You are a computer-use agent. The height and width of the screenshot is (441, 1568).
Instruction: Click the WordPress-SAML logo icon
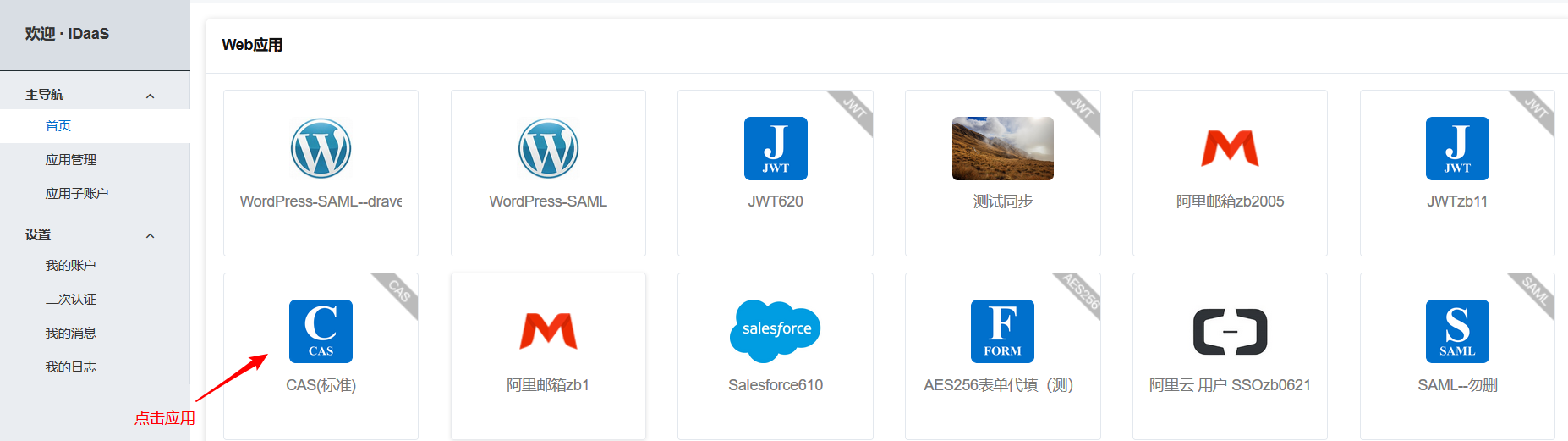(548, 148)
